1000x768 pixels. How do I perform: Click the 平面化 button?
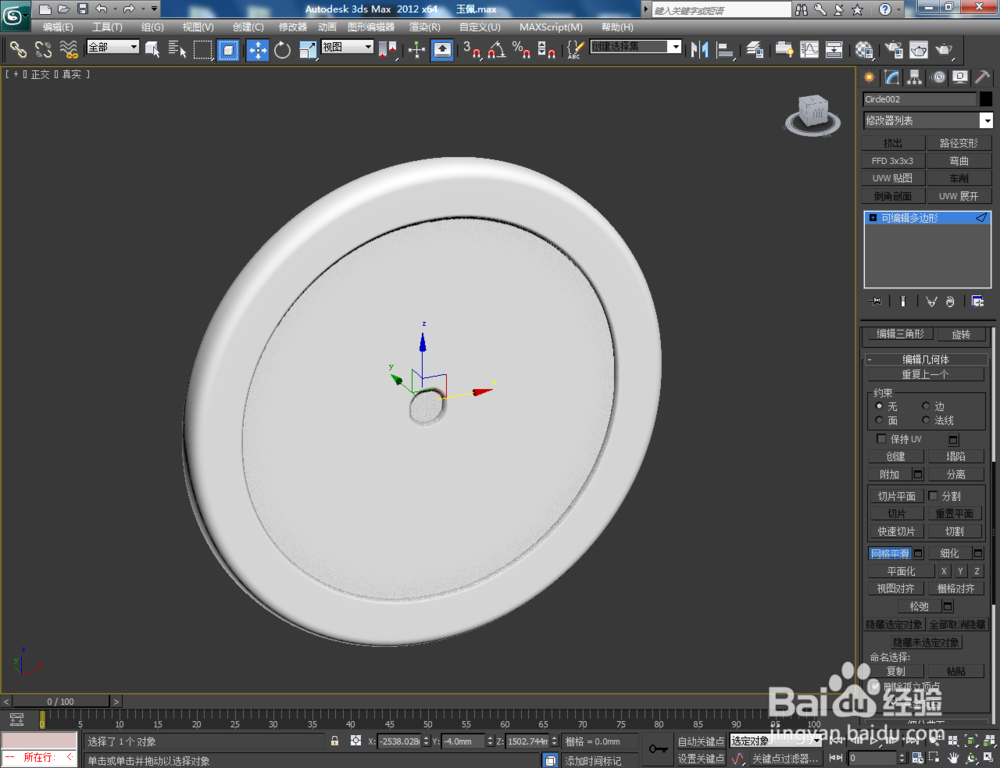(901, 571)
